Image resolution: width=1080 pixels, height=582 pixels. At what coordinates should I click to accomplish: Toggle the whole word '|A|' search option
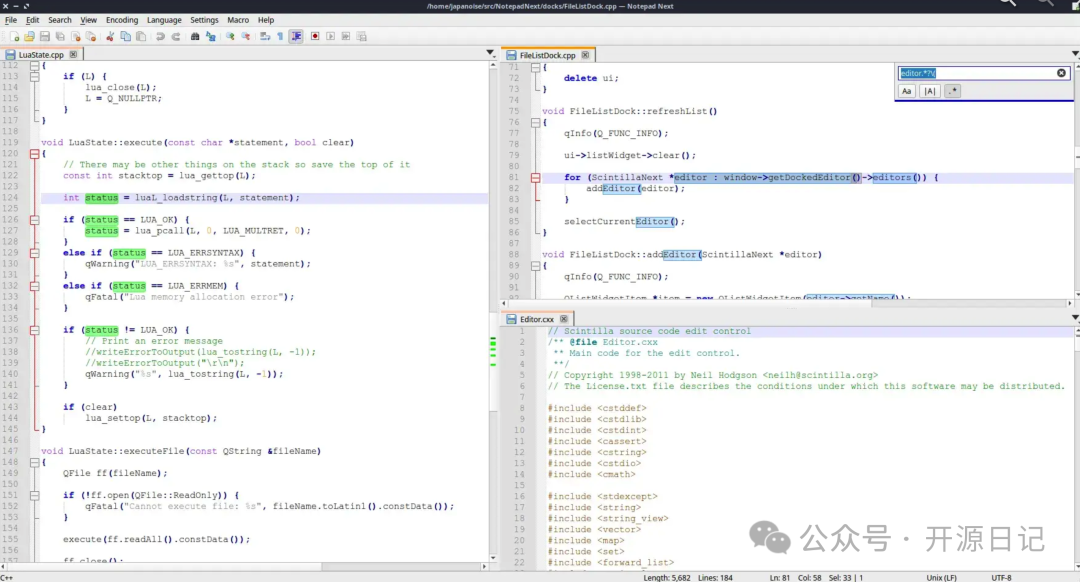(929, 91)
